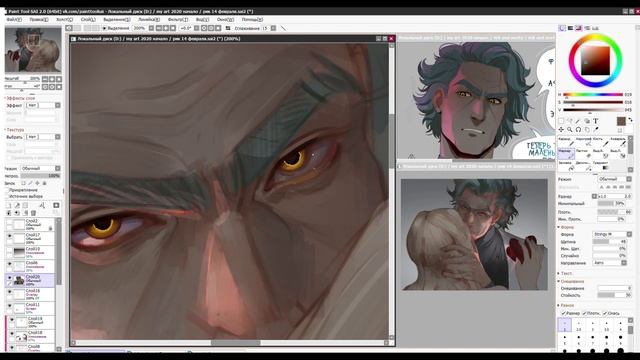Choose the Аэрограф airbrush tool
Screen dimensions: 640x360
[x=584, y=142]
